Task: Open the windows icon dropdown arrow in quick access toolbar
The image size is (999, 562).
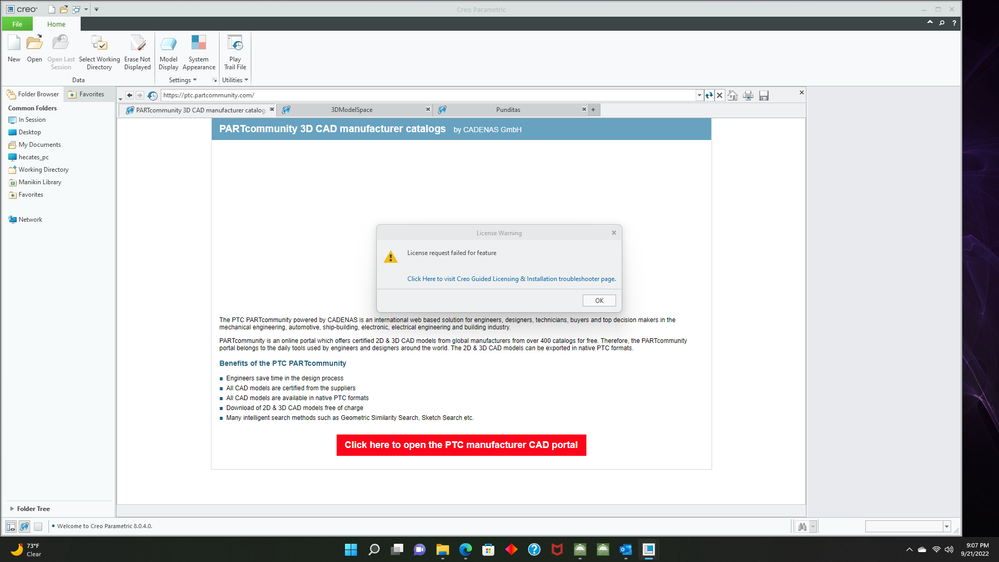Action: click(x=86, y=10)
